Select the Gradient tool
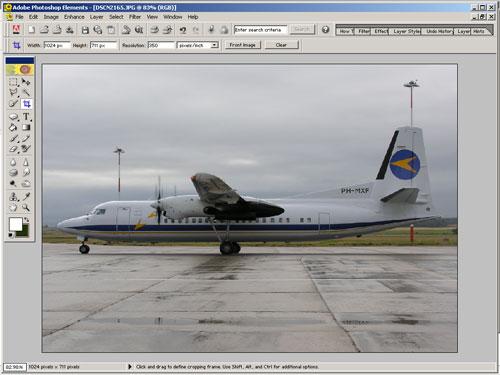This screenshot has width=500, height=375. tap(26, 127)
